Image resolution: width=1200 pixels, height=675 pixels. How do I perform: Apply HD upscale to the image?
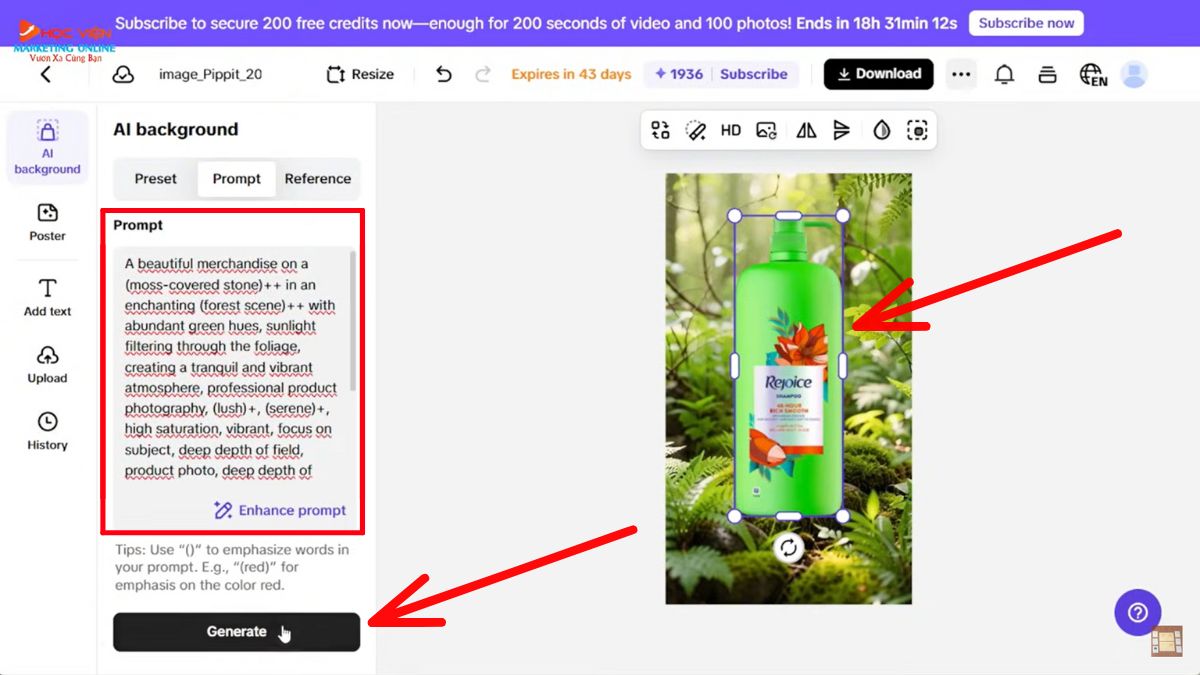point(731,130)
